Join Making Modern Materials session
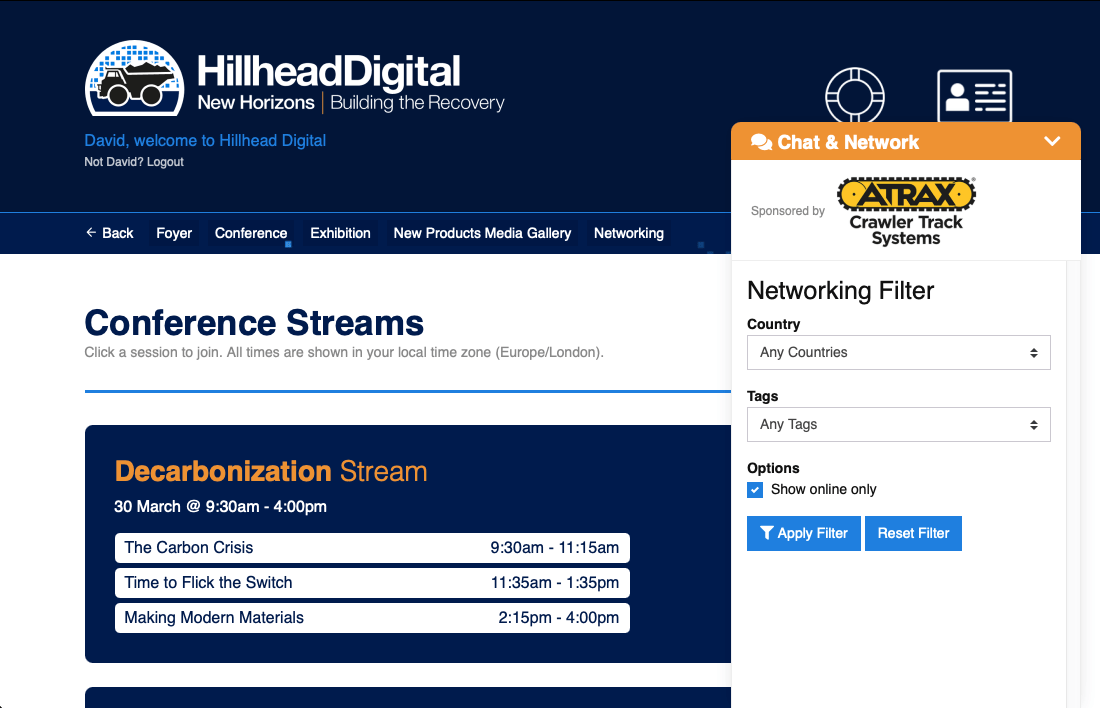 pos(373,618)
